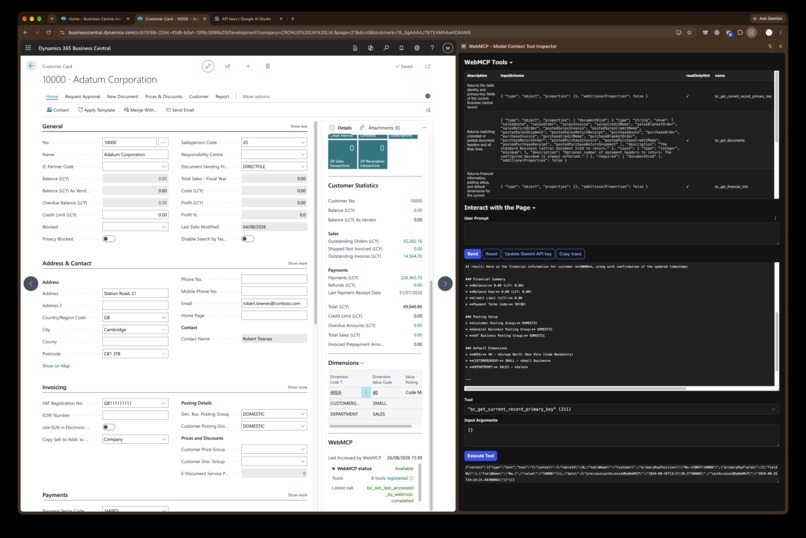
Task: Open lookup ellipsis next to No. field
Action: point(163,142)
